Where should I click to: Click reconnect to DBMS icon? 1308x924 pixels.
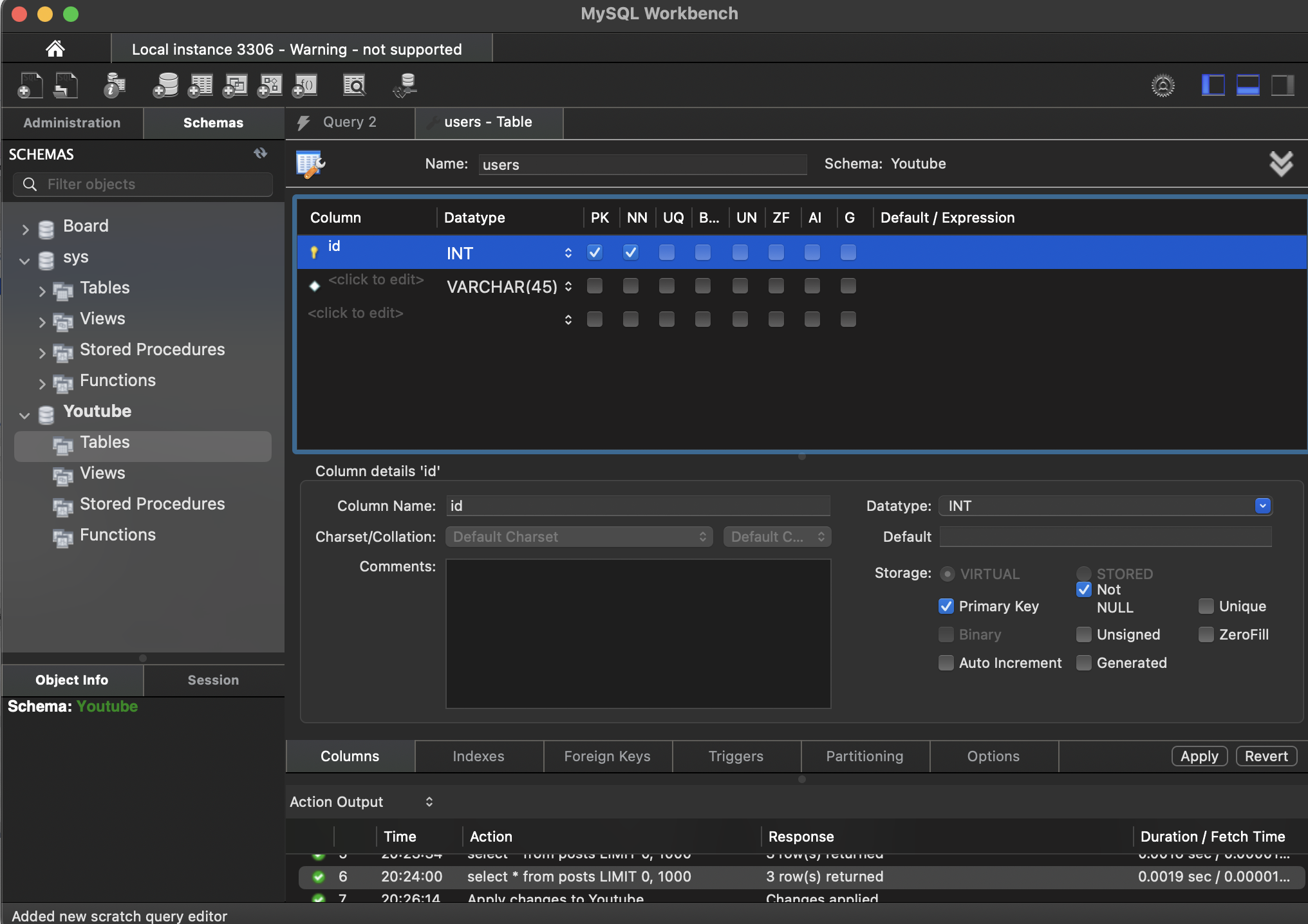pyautogui.click(x=406, y=86)
